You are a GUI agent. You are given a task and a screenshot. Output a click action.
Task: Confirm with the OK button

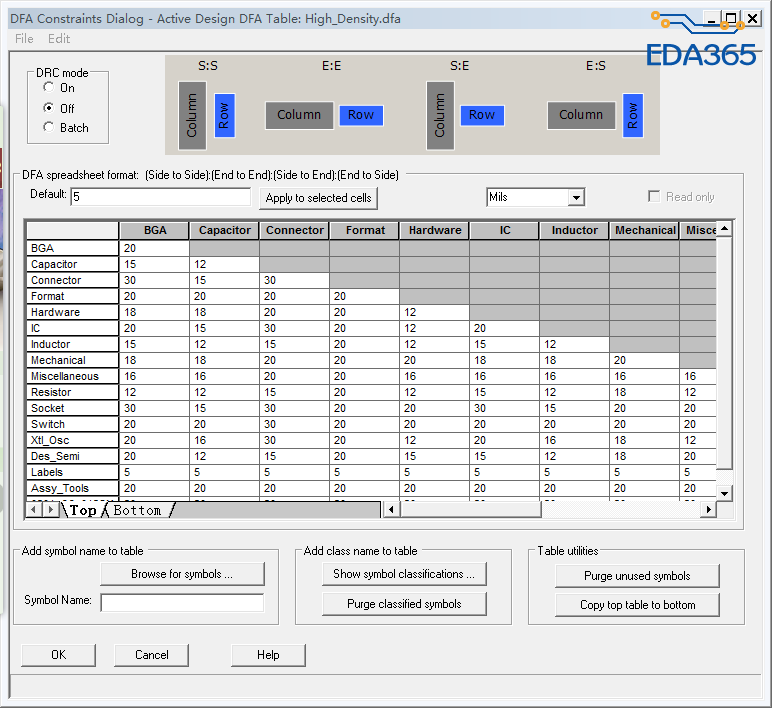[59, 655]
